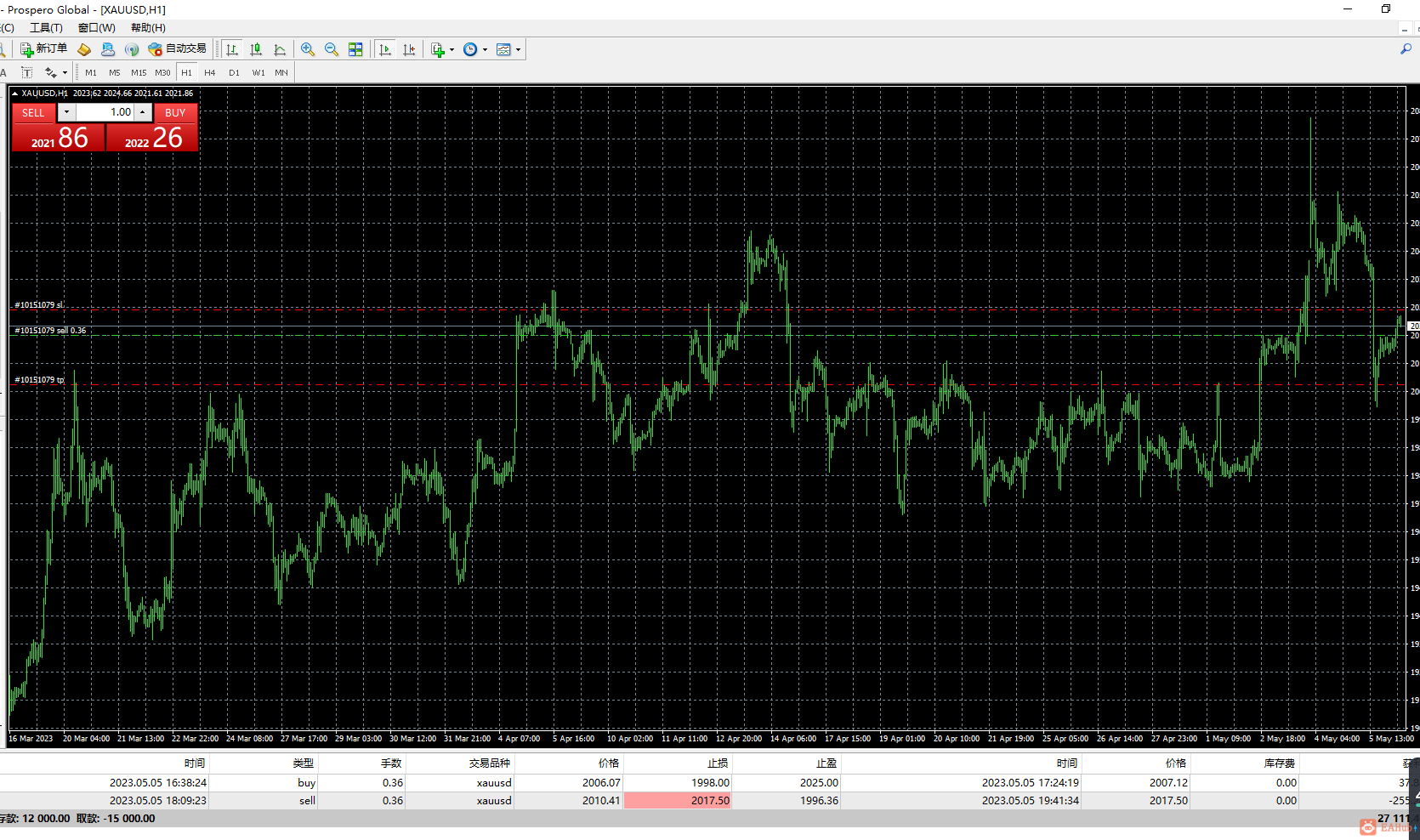Viewport: 1420px width, 840px height.
Task: Click the green signal navigator icon
Action: click(x=132, y=49)
